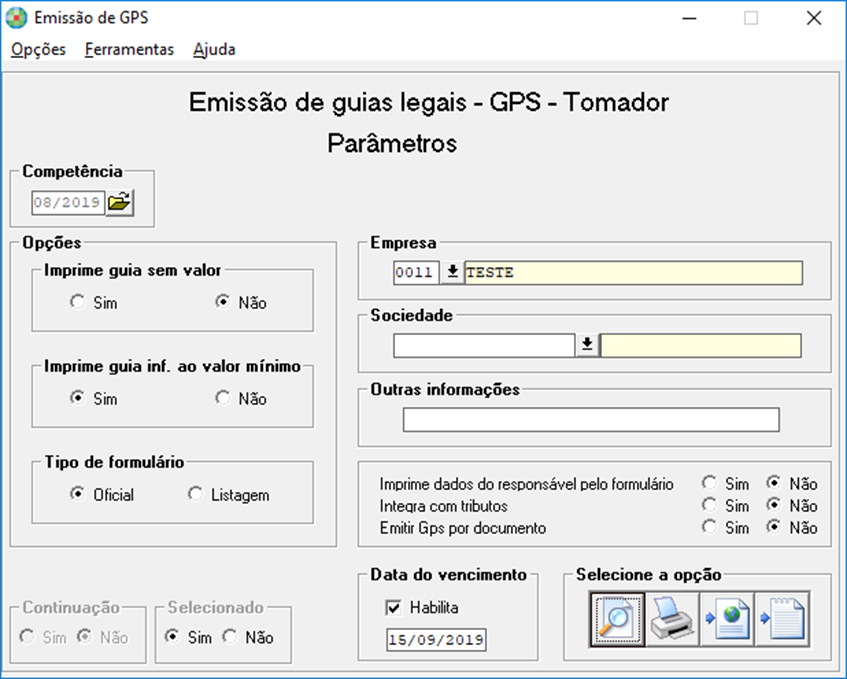Viewport: 847px width, 679px height.
Task: Click the export-to-text-file document icon
Action: (782, 619)
